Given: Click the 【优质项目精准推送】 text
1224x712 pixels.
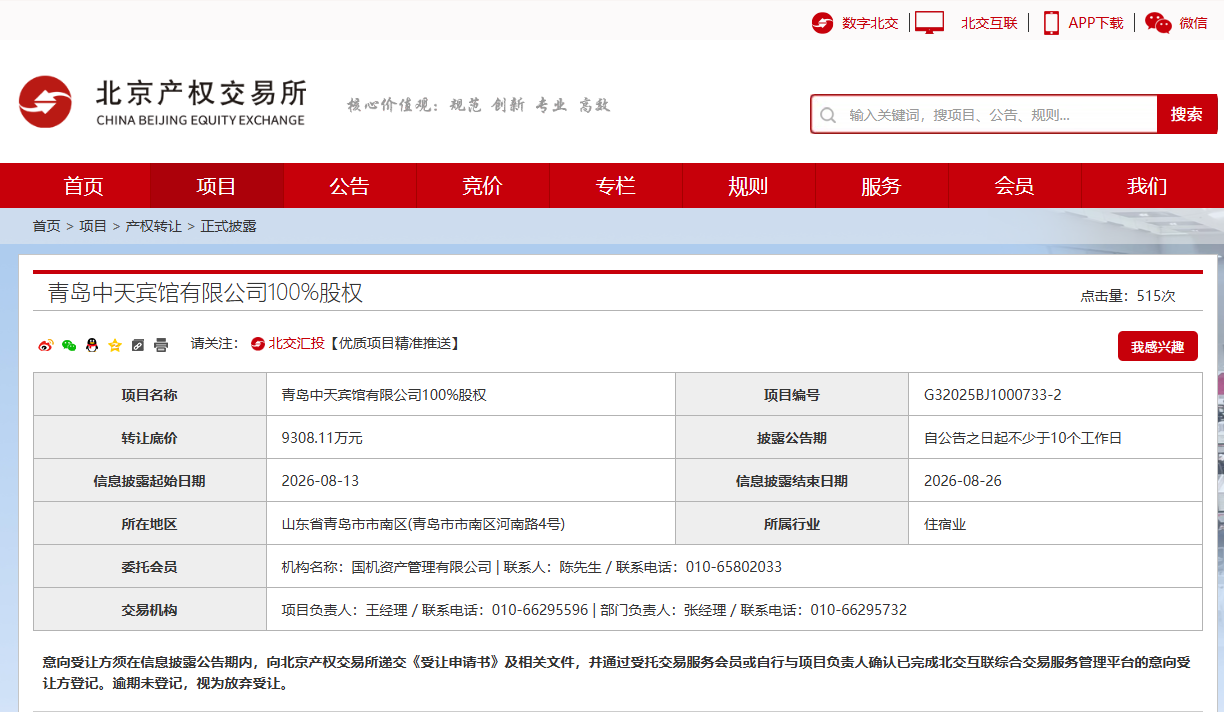Looking at the screenshot, I should click(394, 343).
